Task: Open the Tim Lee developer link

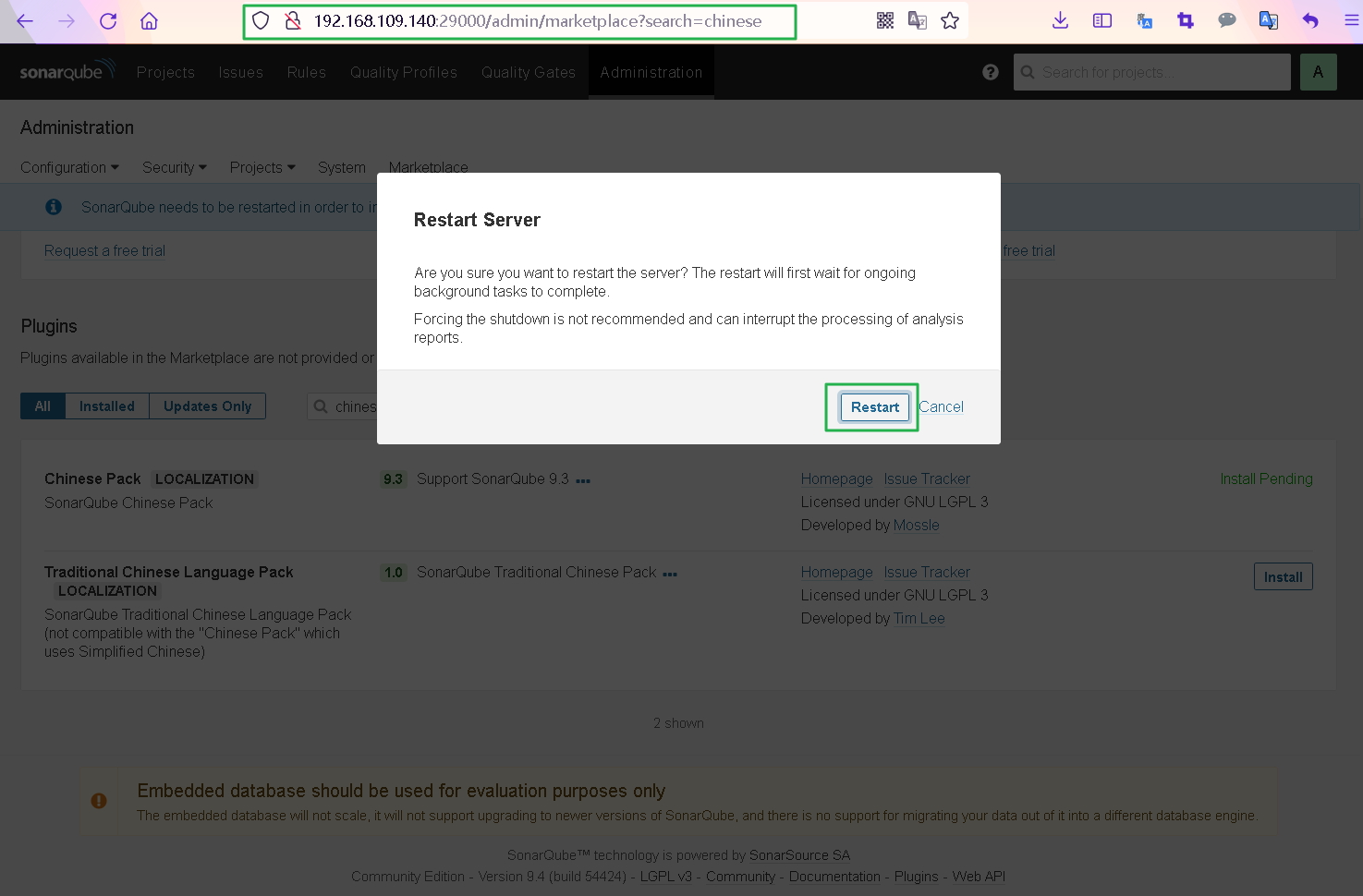Action: coord(919,618)
